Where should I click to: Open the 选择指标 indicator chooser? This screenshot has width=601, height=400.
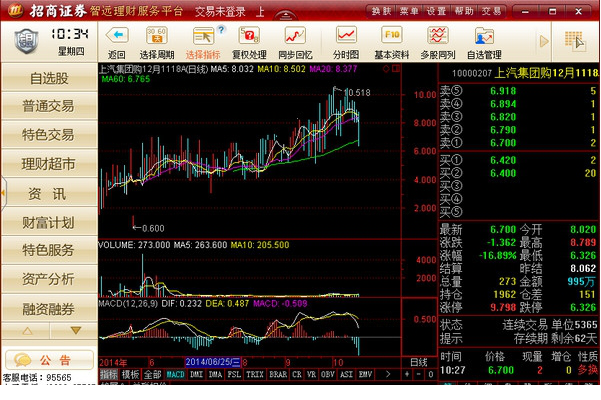click(x=203, y=37)
